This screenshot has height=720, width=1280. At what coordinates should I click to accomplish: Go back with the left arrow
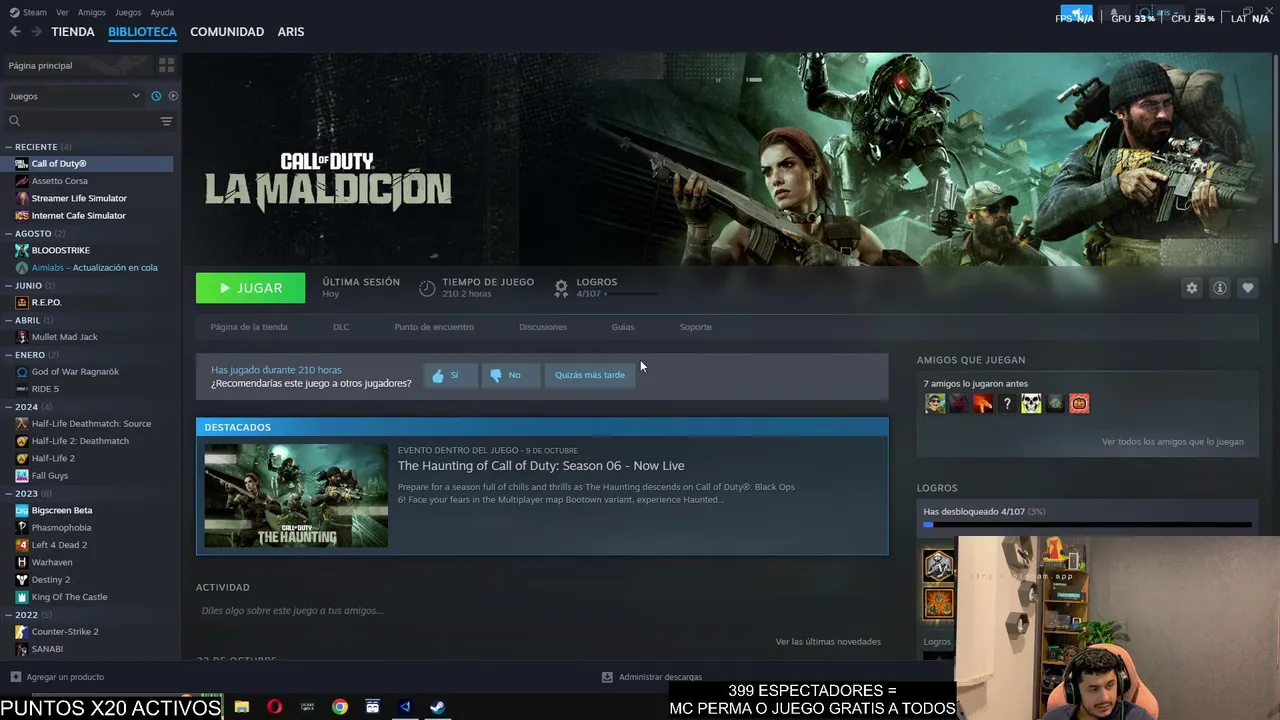click(15, 32)
